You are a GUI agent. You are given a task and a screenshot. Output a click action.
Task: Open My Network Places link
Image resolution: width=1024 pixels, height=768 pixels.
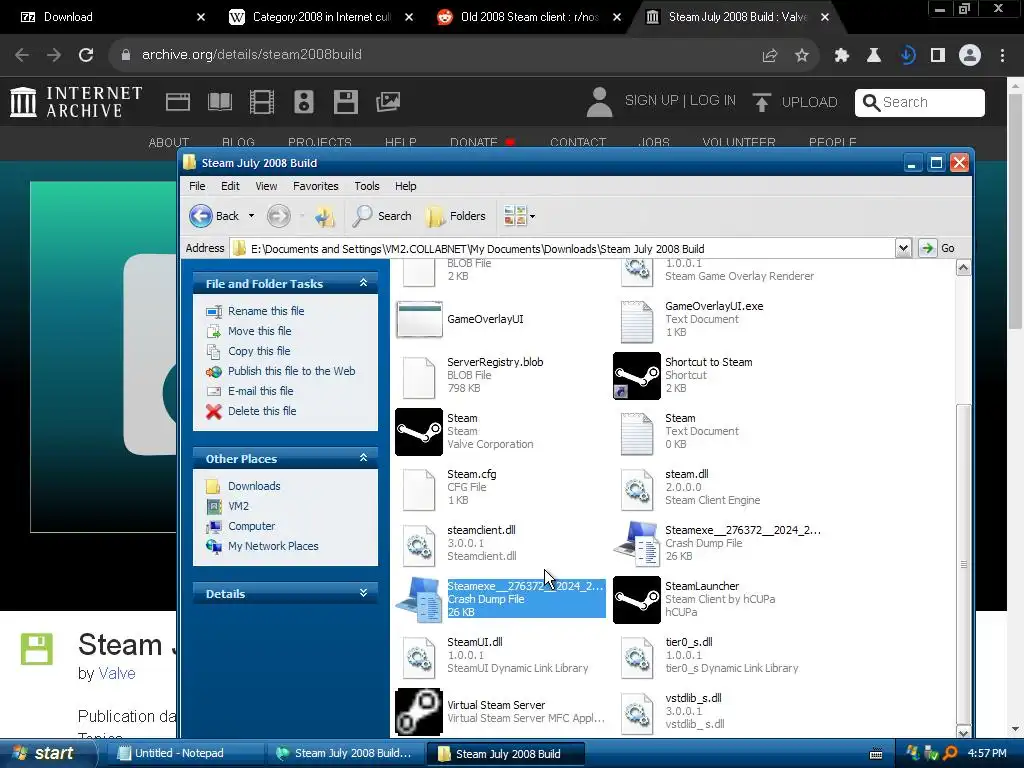pos(273,546)
